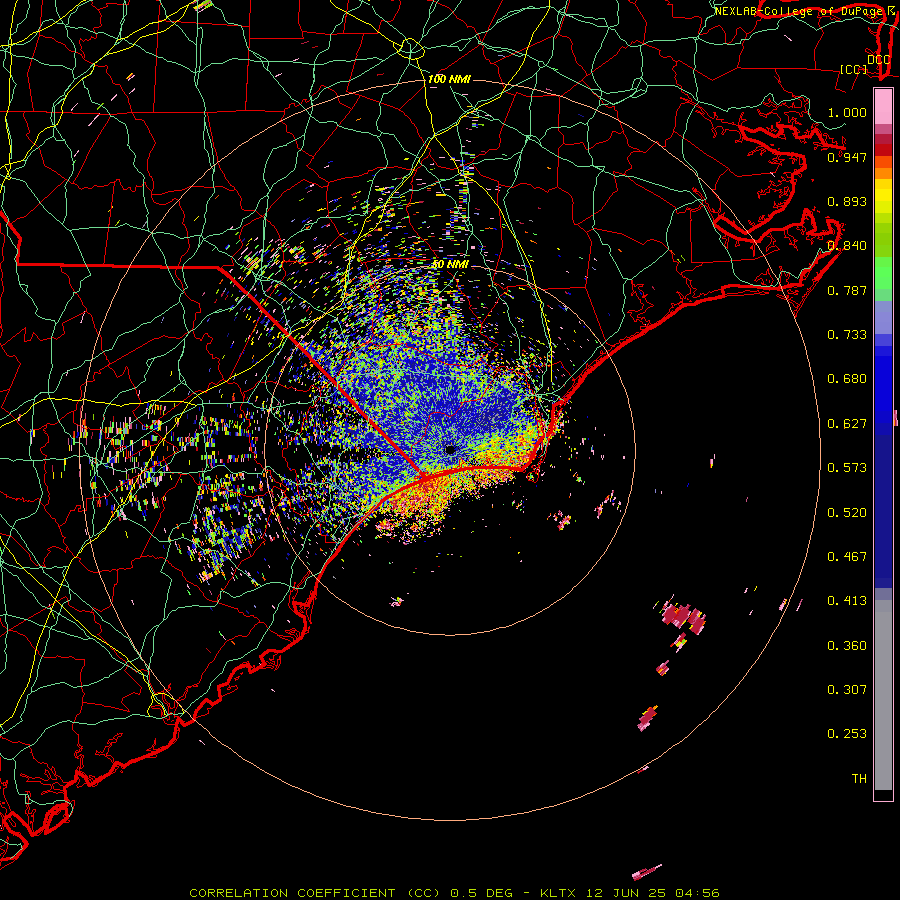
Task: Click the DCC product label
Action: (x=878, y=60)
